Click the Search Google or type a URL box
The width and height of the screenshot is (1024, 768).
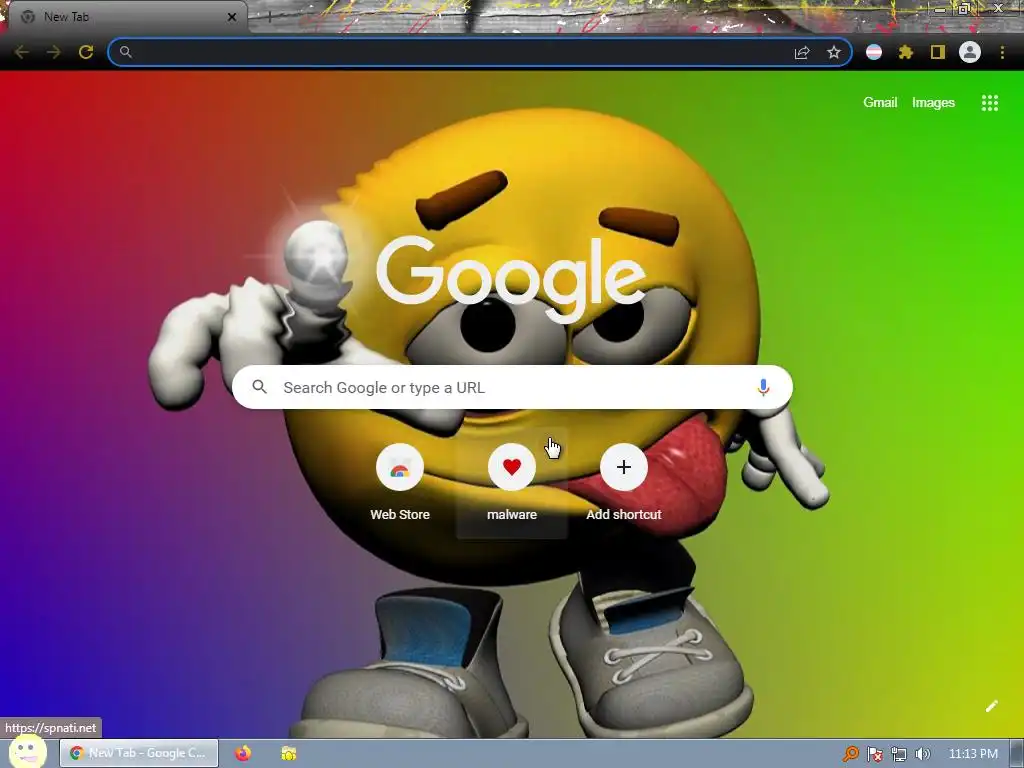(x=512, y=387)
